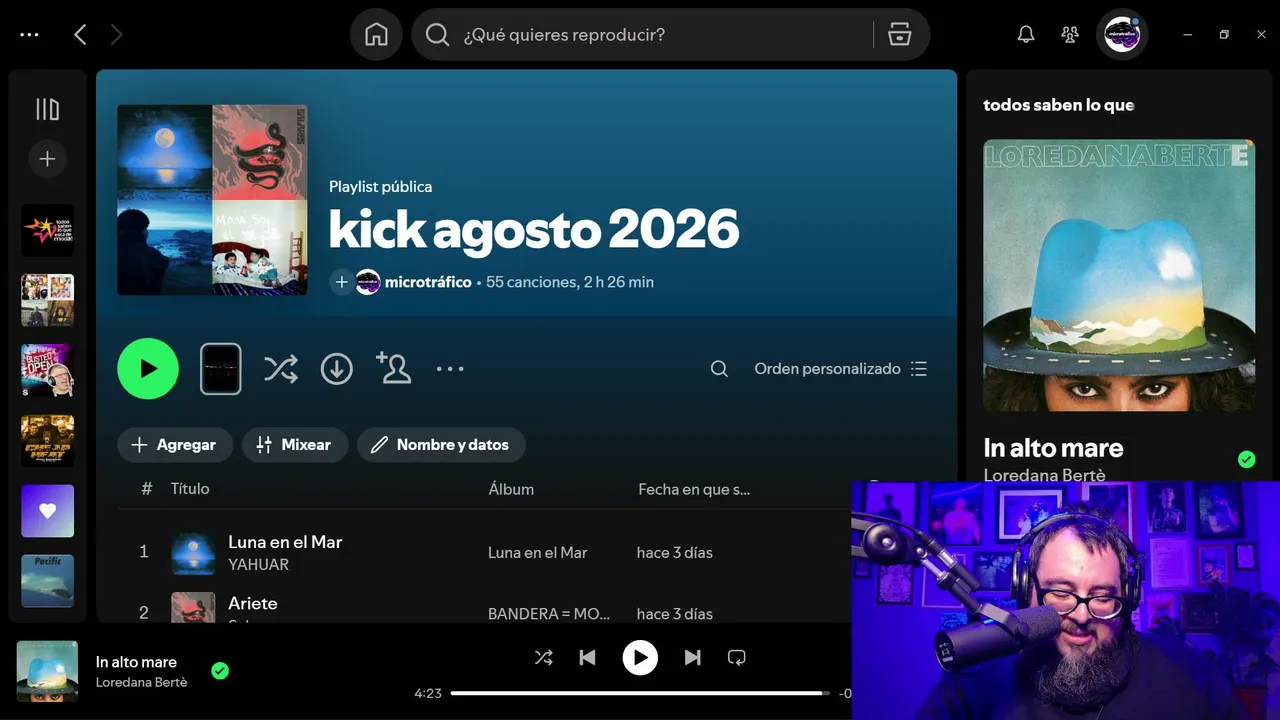
Task: Select the Luna en el Mar track title
Action: tap(285, 542)
